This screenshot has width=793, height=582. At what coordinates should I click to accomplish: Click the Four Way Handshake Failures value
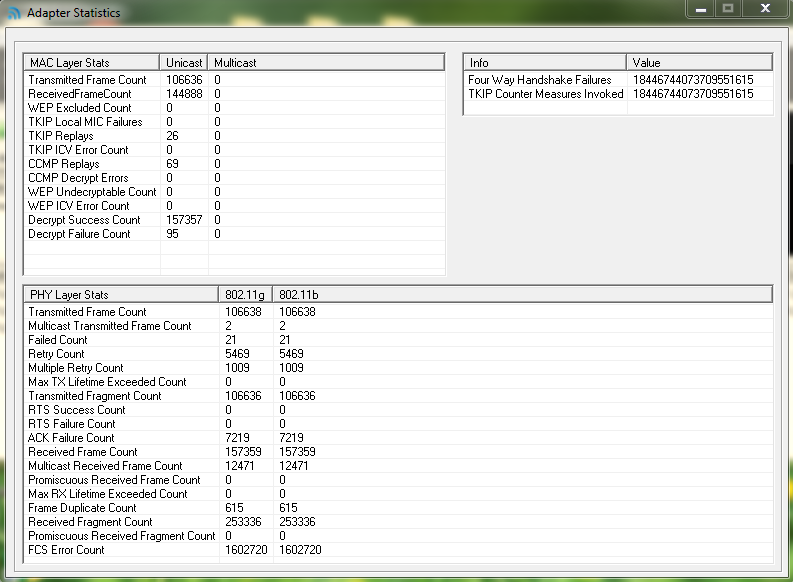point(693,80)
